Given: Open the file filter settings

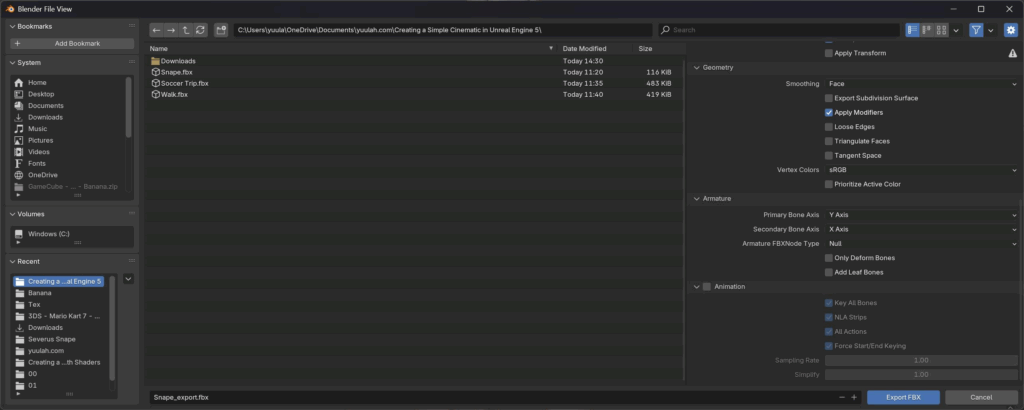Looking at the screenshot, I should tap(976, 31).
